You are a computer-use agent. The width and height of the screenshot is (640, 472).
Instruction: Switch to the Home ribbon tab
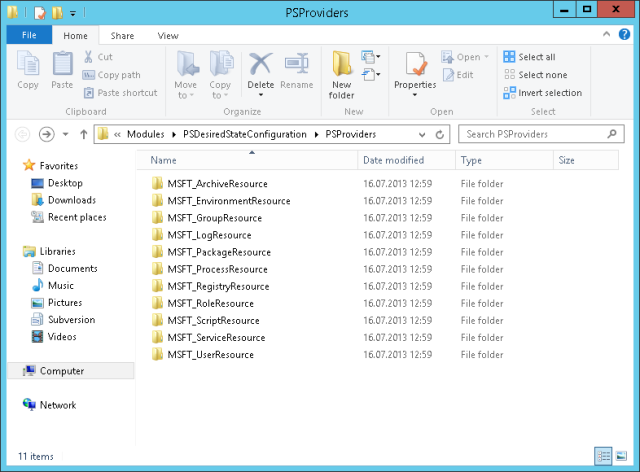click(x=75, y=36)
